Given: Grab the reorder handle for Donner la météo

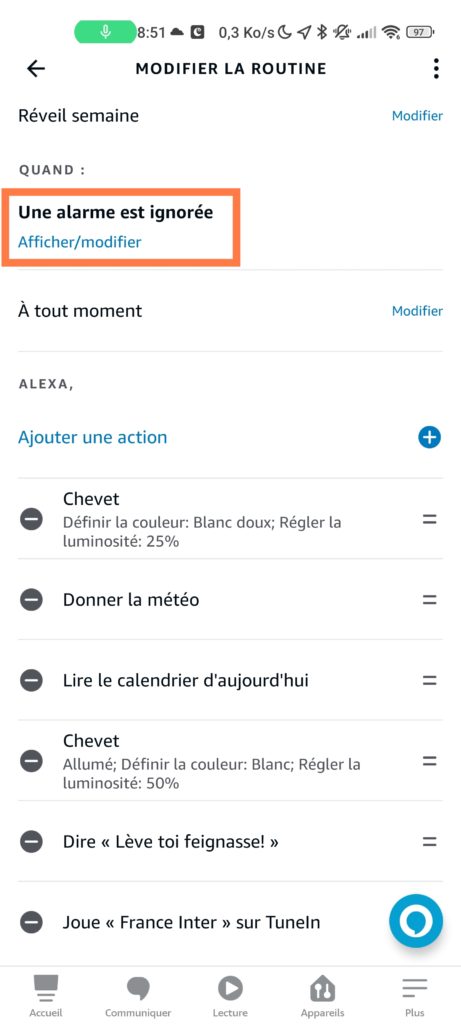Looking at the screenshot, I should point(429,600).
